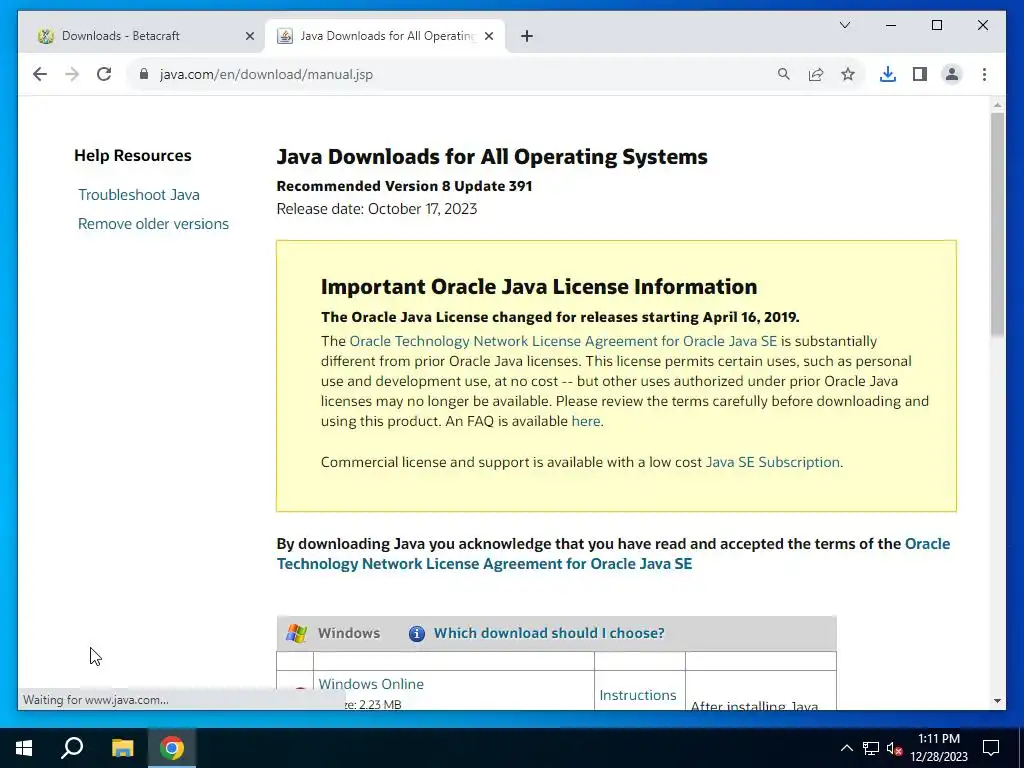Screen dimensions: 1024x768
Task: Click the FAQ 'here' link
Action: 586,421
